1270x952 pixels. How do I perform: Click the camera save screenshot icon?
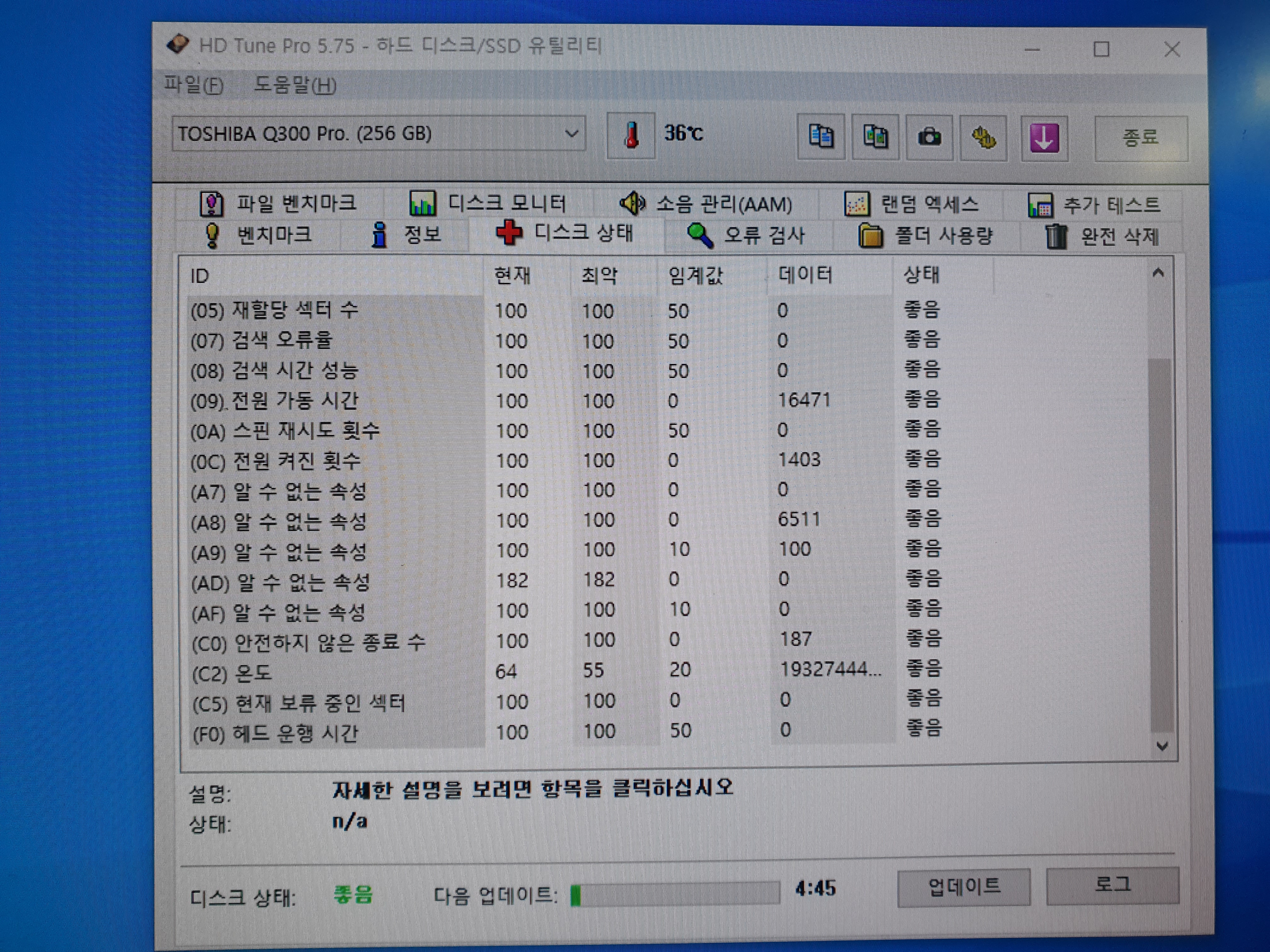(929, 138)
